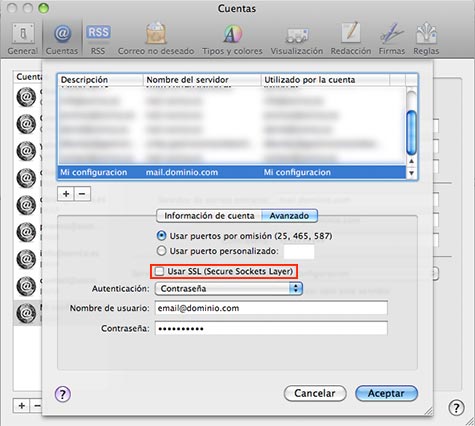Click the Nombre de usuario field

coord(271,308)
